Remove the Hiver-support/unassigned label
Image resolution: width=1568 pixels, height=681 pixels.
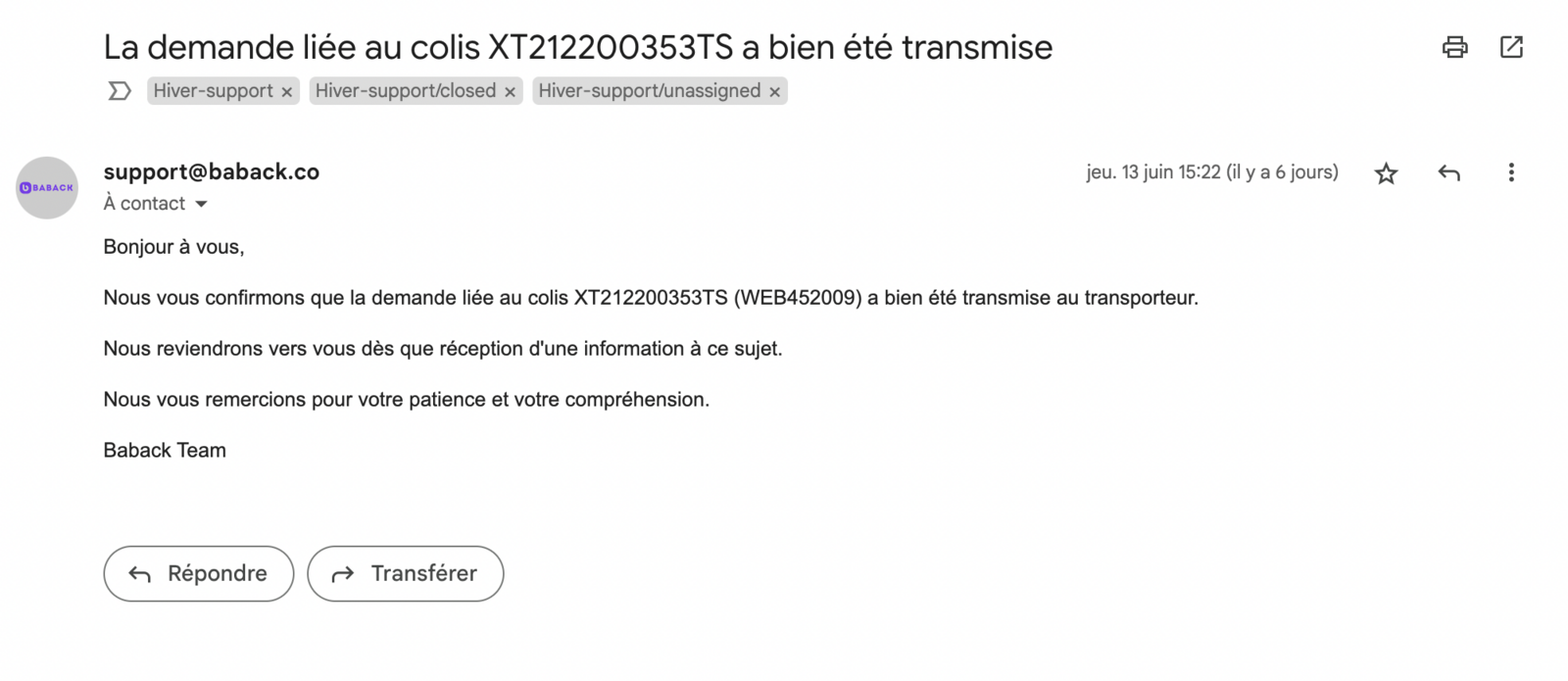pyautogui.click(x=774, y=91)
